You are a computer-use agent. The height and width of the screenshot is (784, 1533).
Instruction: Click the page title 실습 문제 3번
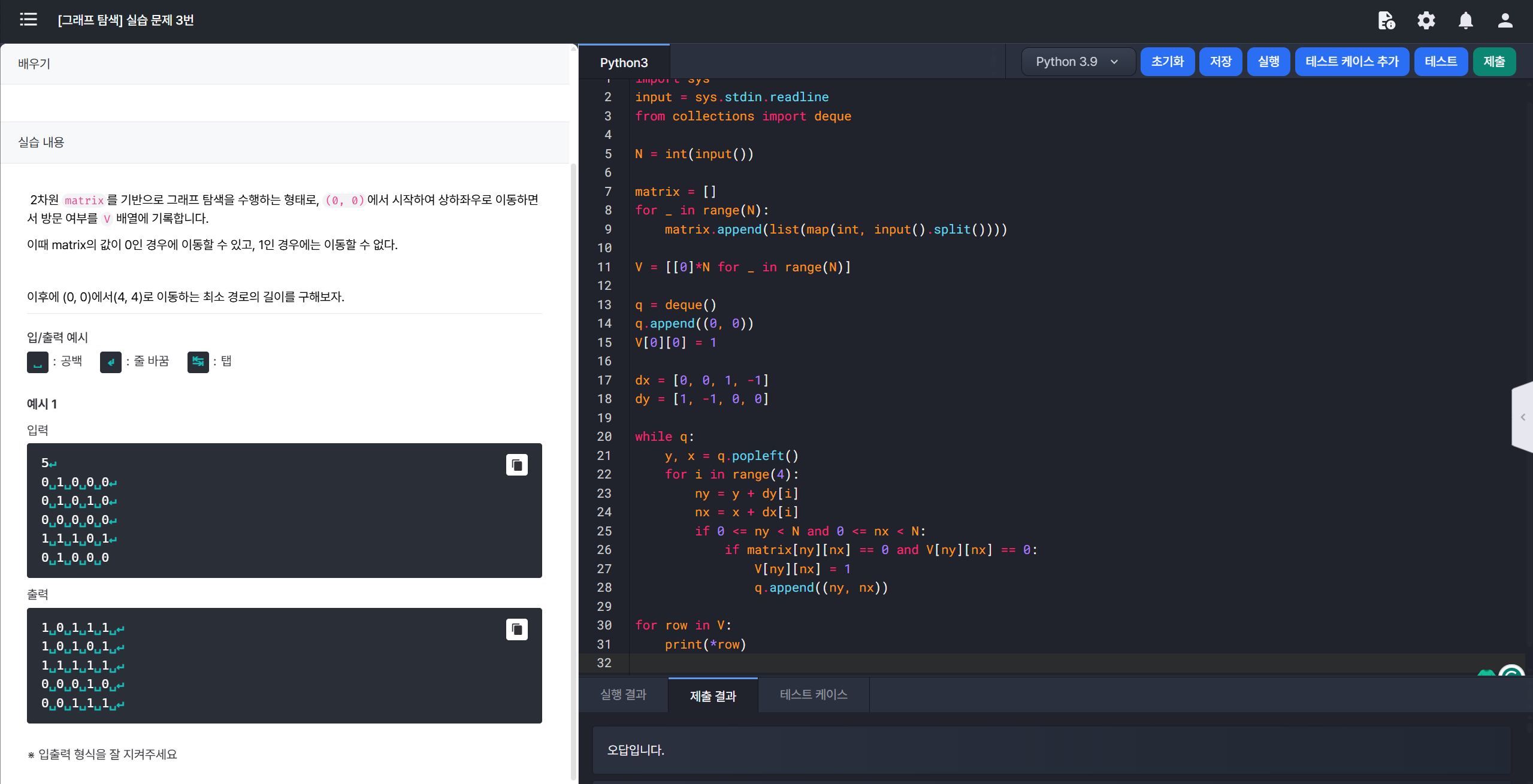pyautogui.click(x=126, y=20)
